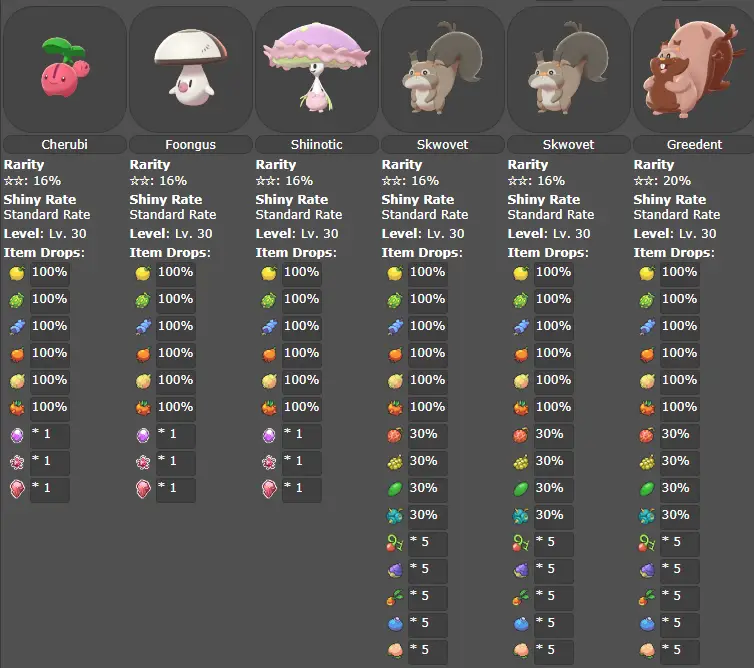This screenshot has height=668, width=754.
Task: Click the Greedent name label
Action: point(694,145)
